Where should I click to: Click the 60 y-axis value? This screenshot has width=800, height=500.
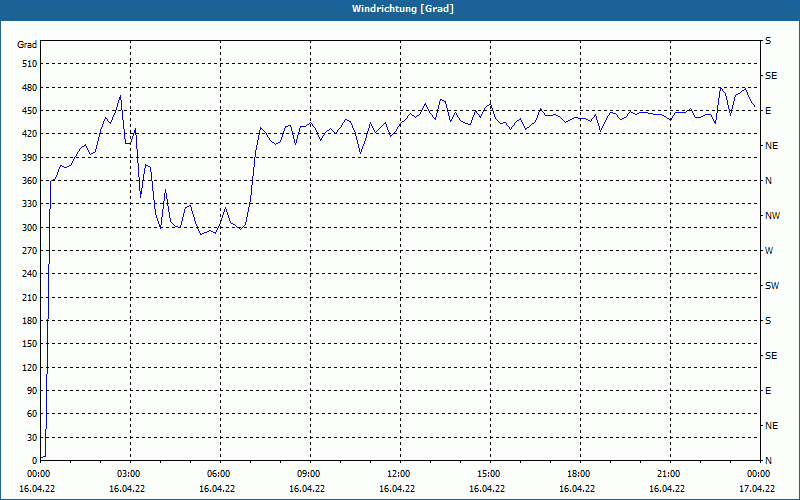[x=32, y=414]
